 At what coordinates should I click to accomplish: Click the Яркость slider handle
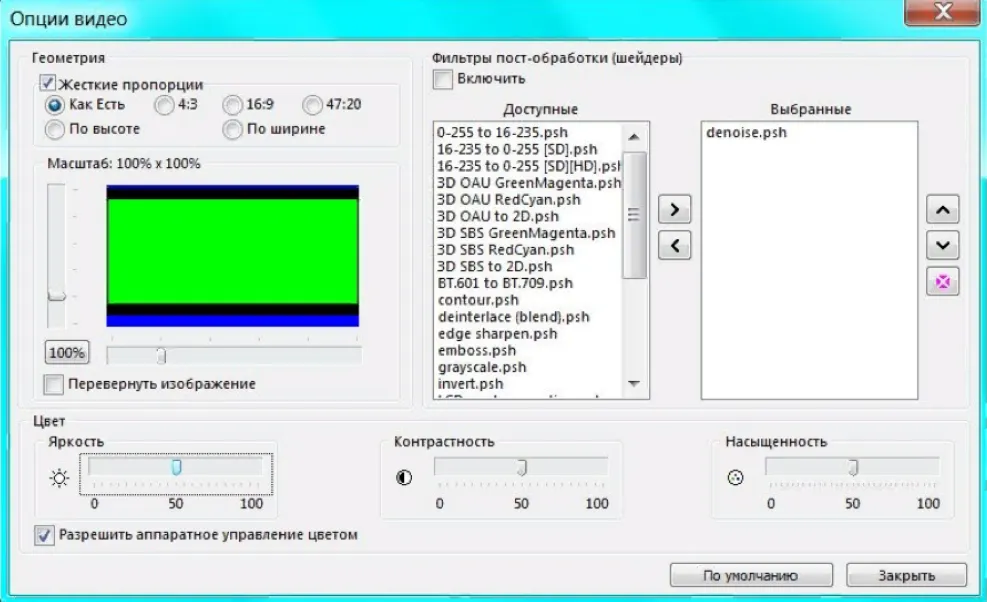(176, 467)
